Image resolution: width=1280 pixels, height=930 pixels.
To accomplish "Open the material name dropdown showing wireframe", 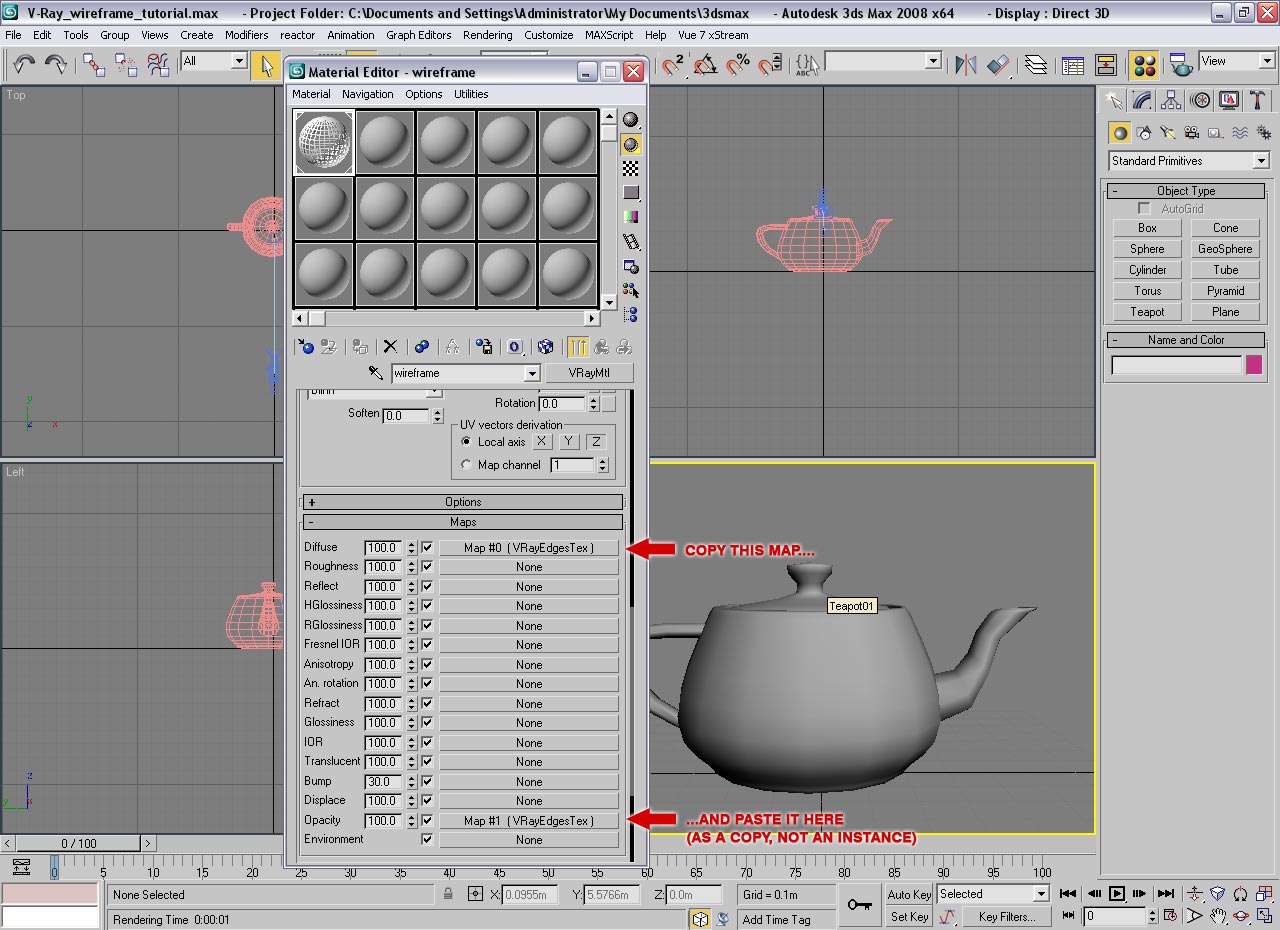I will (534, 372).
